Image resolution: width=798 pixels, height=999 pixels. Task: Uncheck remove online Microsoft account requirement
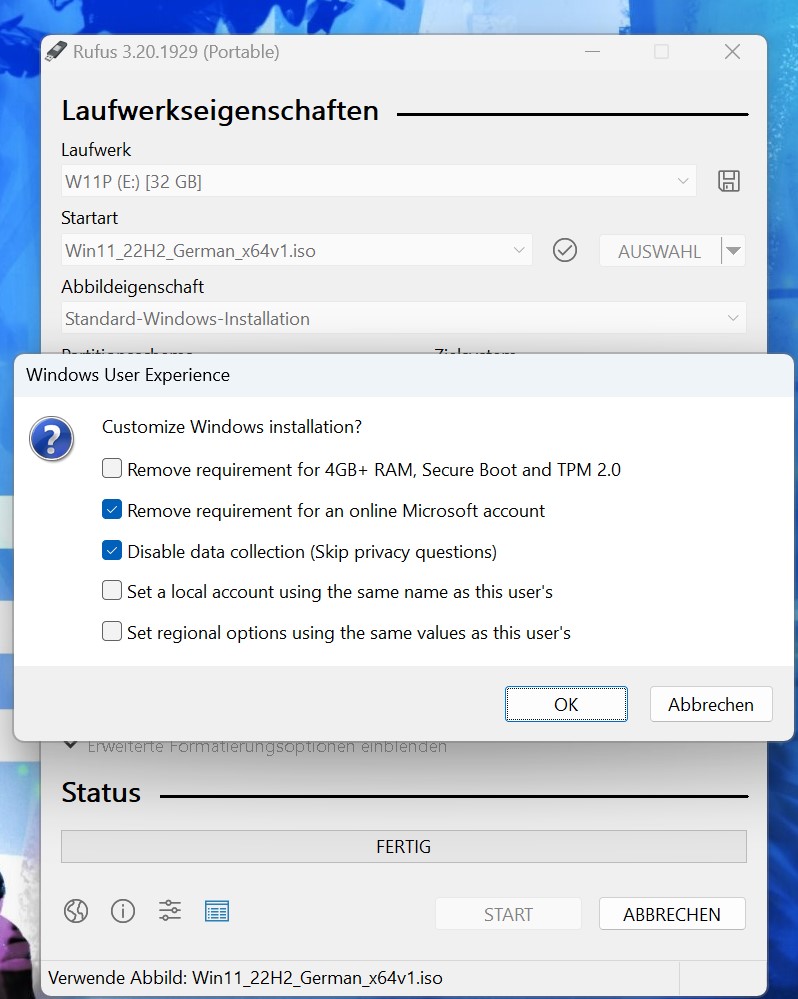pyautogui.click(x=112, y=510)
